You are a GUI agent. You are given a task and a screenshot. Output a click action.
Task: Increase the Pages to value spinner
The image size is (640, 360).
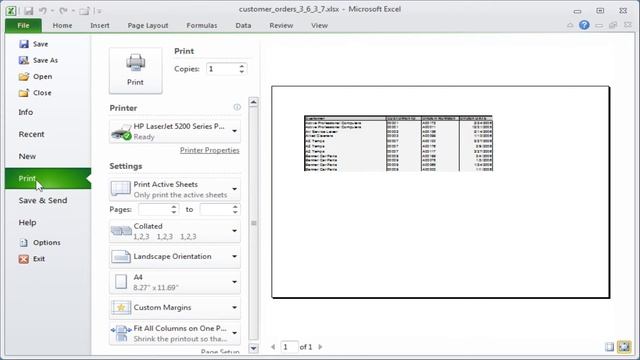[x=235, y=207]
